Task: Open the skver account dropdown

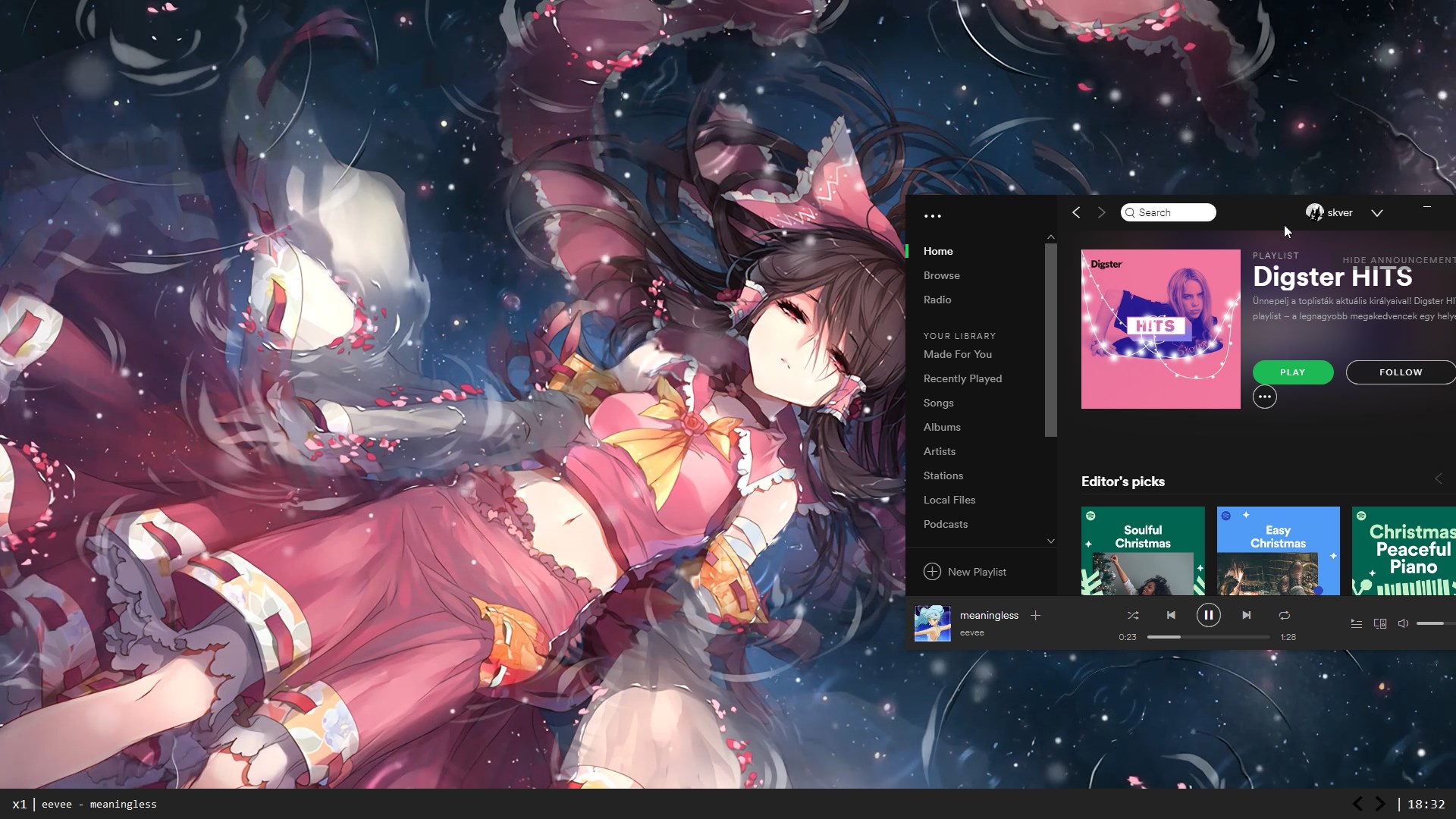Action: tap(1377, 213)
